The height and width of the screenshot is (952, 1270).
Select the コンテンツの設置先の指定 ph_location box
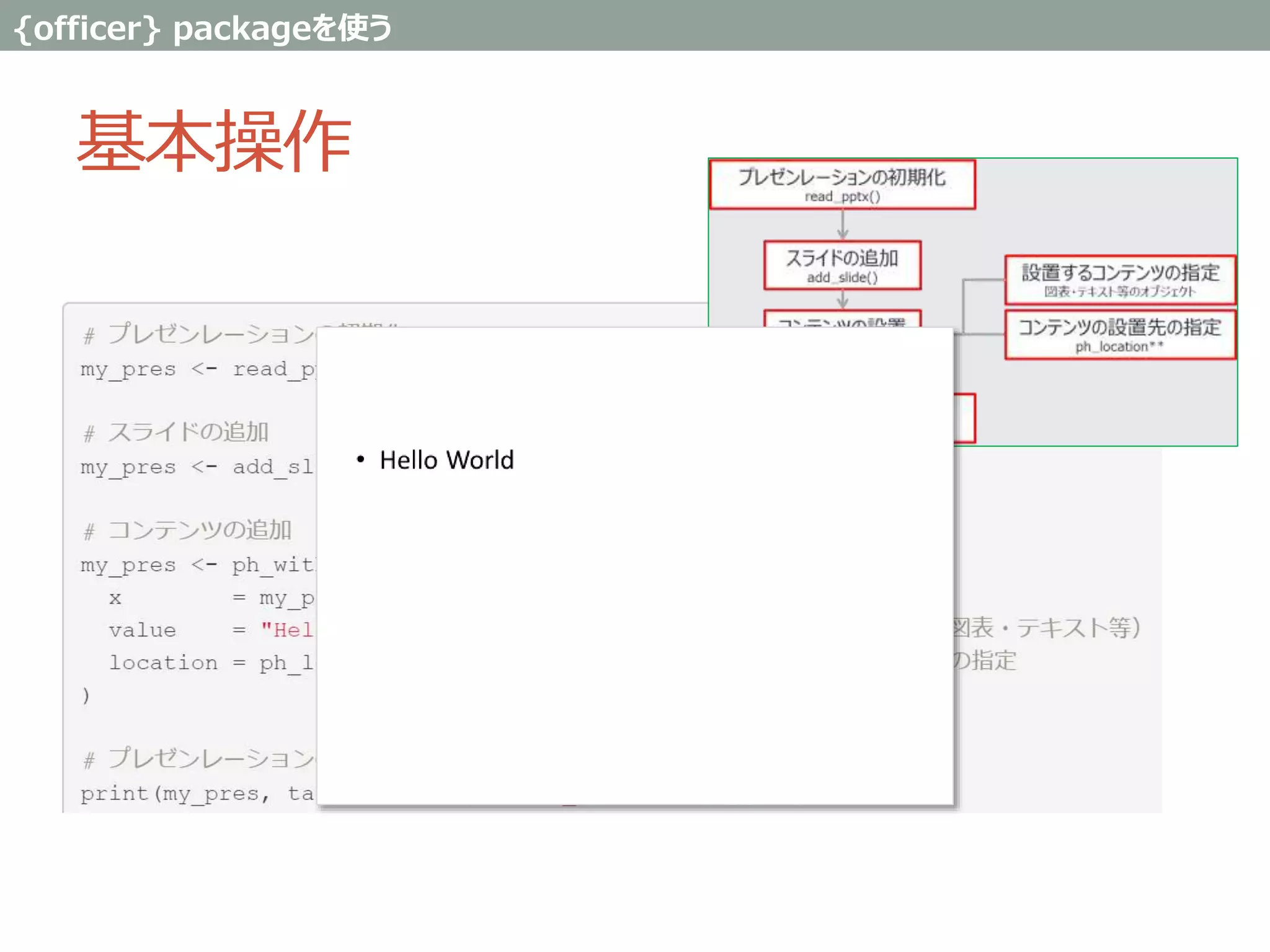click(x=1119, y=335)
